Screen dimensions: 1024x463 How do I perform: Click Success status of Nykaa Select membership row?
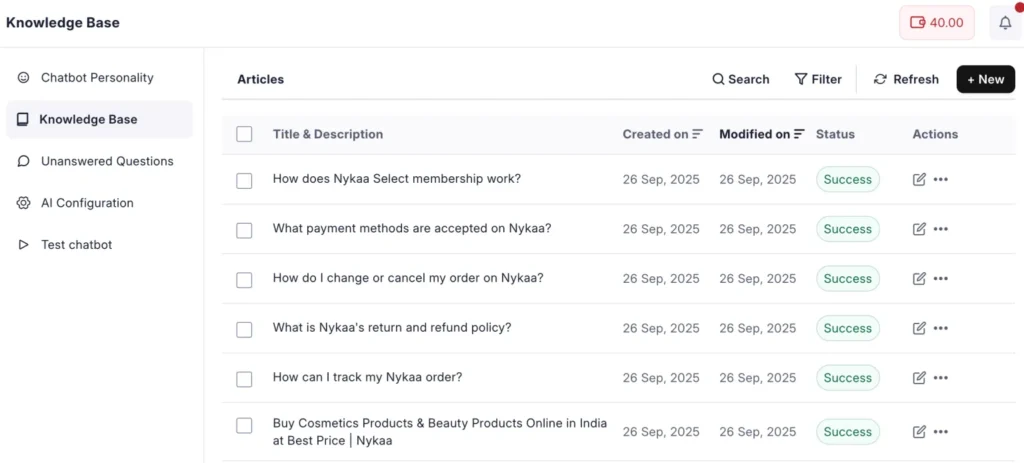point(848,180)
